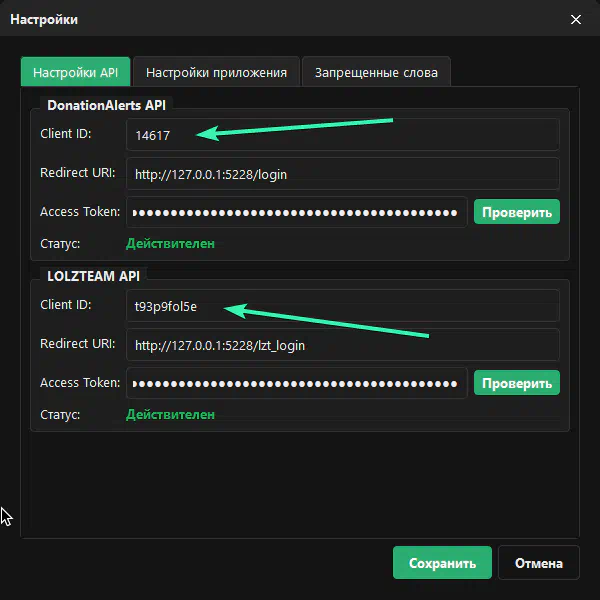
Task: Click the Настройки window title text
Action: tap(44, 19)
